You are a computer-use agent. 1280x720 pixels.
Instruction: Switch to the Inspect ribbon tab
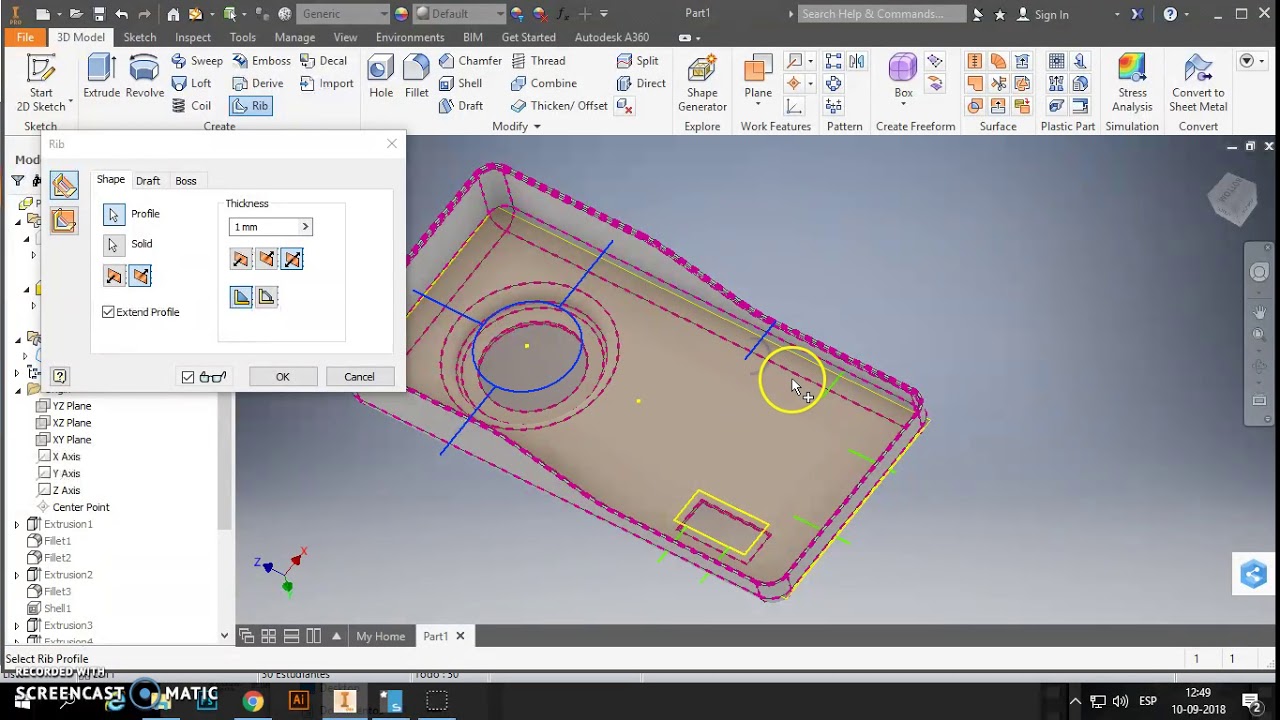pos(193,37)
